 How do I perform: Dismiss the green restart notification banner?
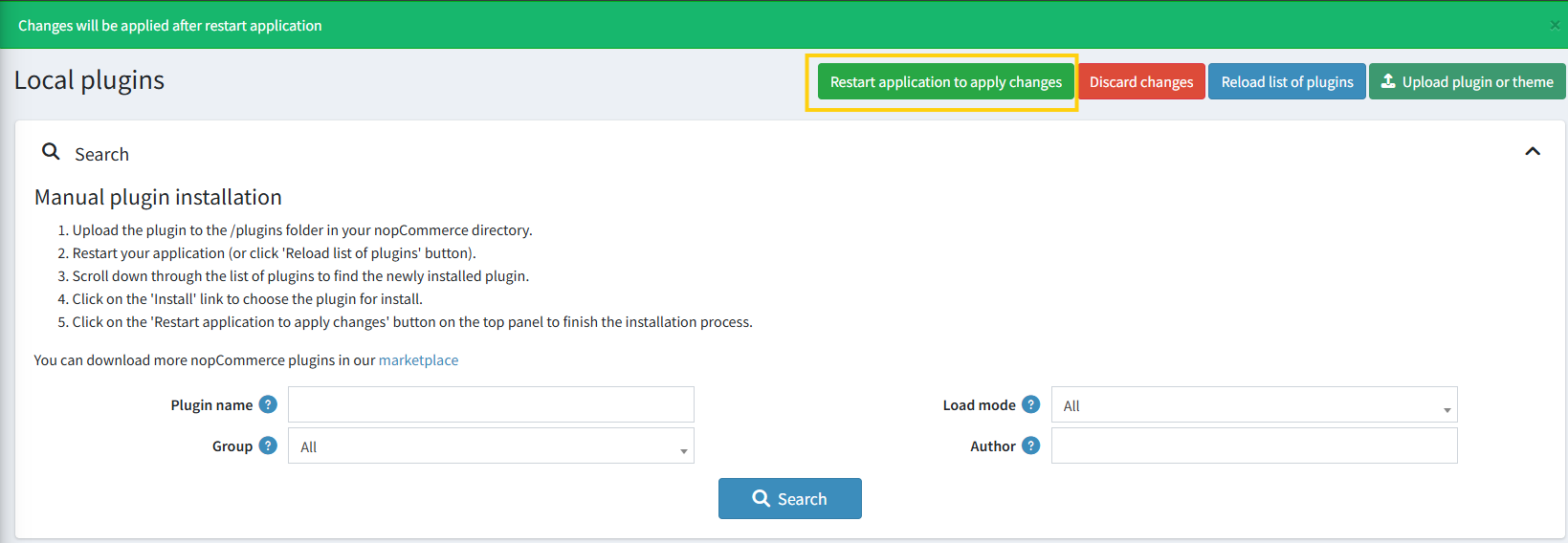click(1555, 25)
